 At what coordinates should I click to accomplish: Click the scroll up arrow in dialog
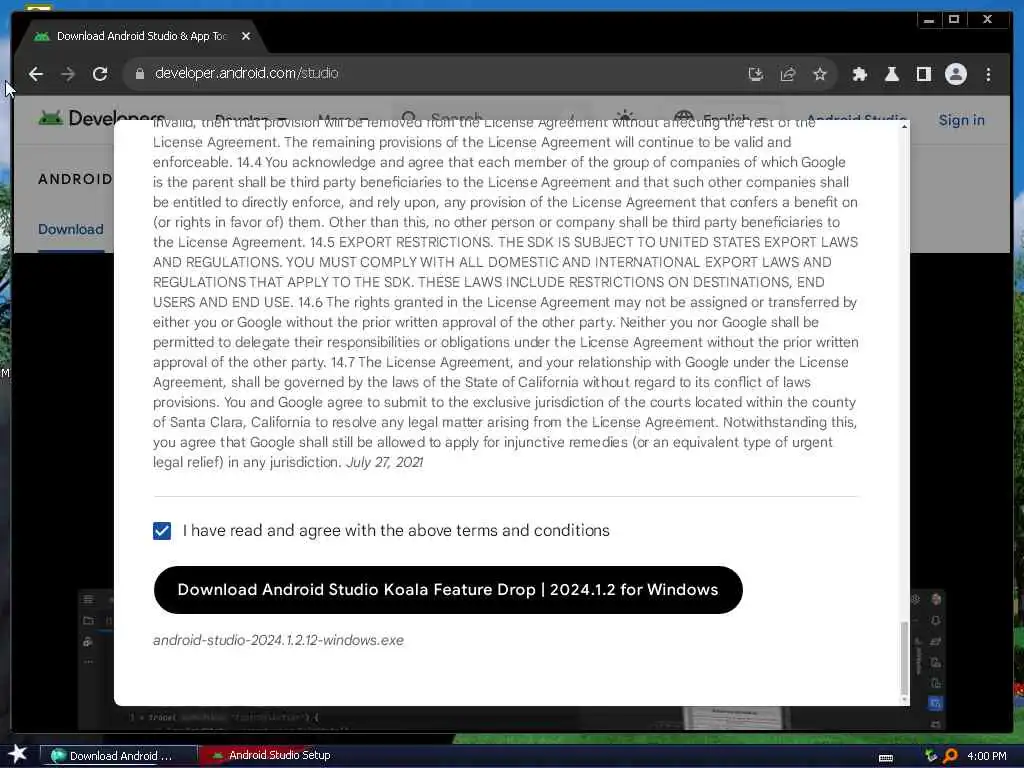[904, 126]
